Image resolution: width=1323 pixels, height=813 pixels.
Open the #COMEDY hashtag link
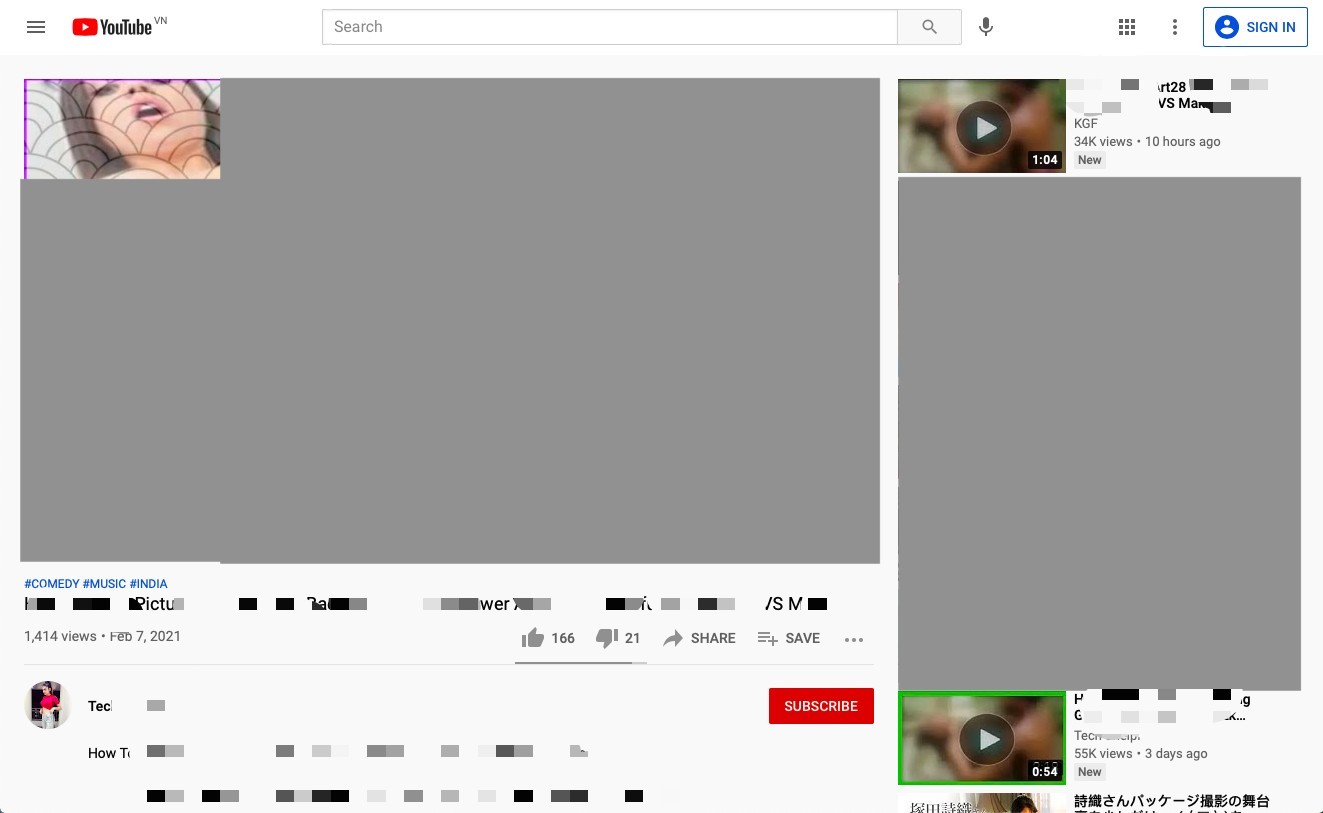(x=52, y=584)
